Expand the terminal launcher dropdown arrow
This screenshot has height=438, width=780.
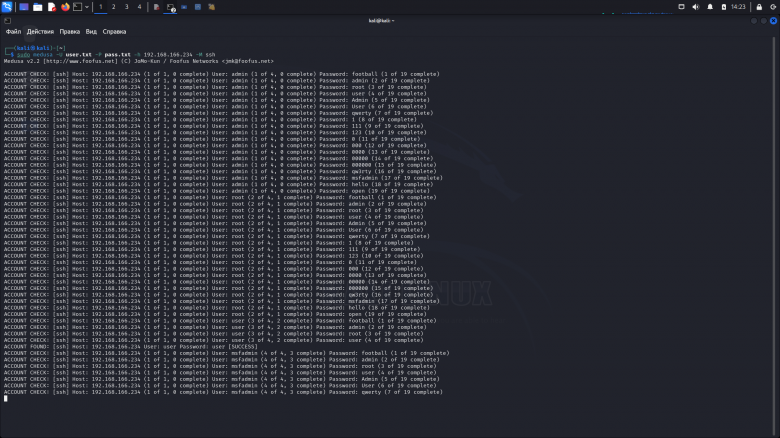click(x=87, y=7)
